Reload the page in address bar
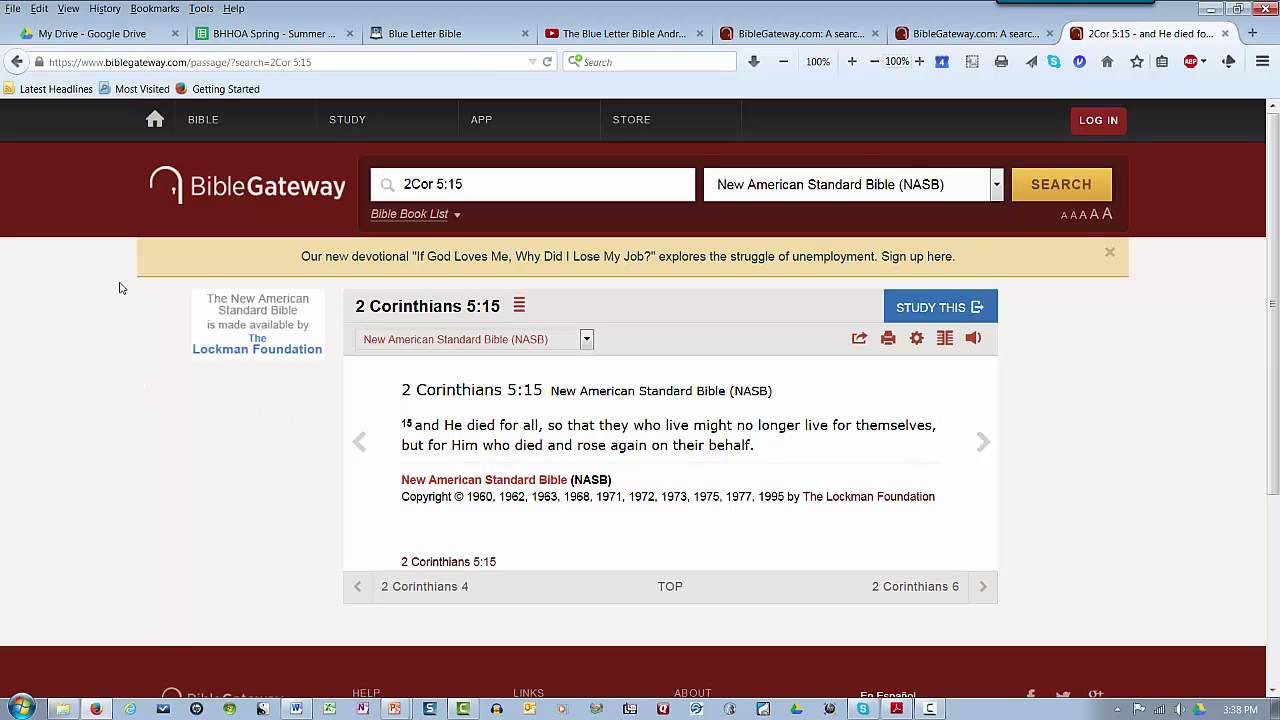The height and width of the screenshot is (720, 1280). coord(547,61)
